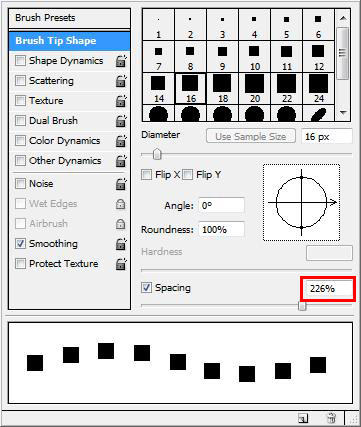Toggle the lock icon beside Shape Dynamics
361x427 pixels.
(x=121, y=61)
